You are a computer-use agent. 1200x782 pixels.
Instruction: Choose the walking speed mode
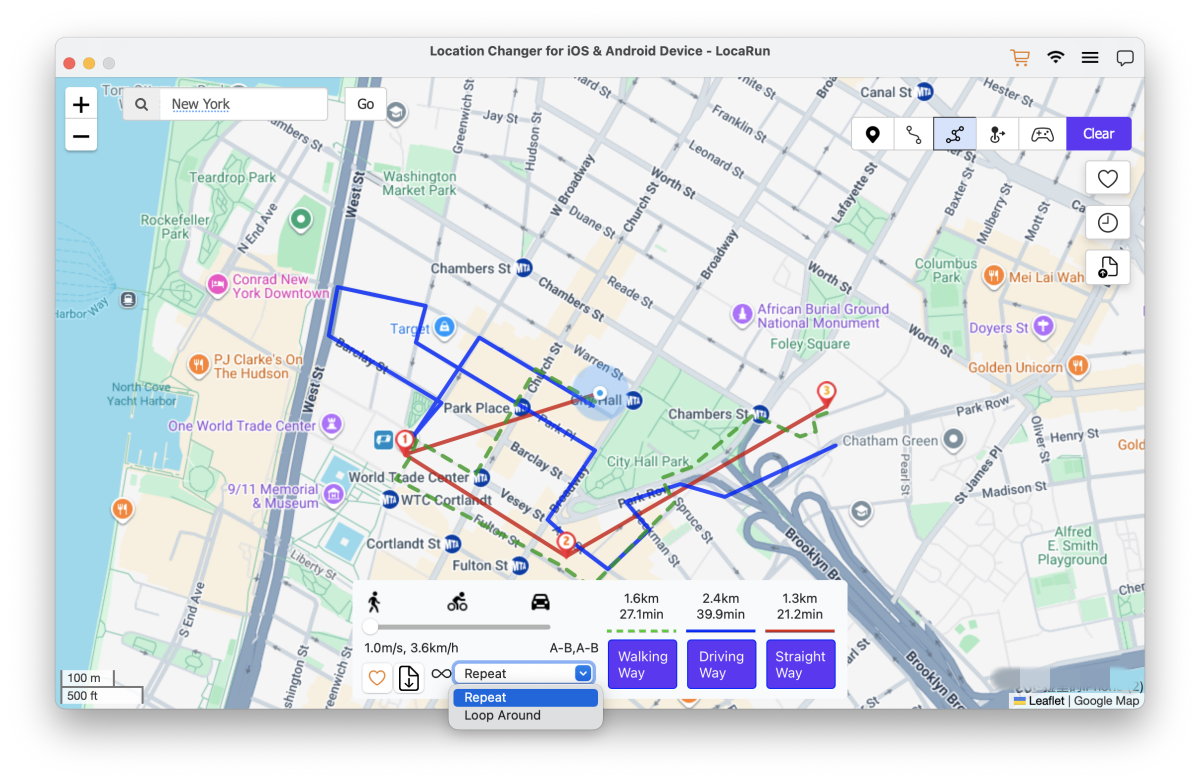[374, 601]
